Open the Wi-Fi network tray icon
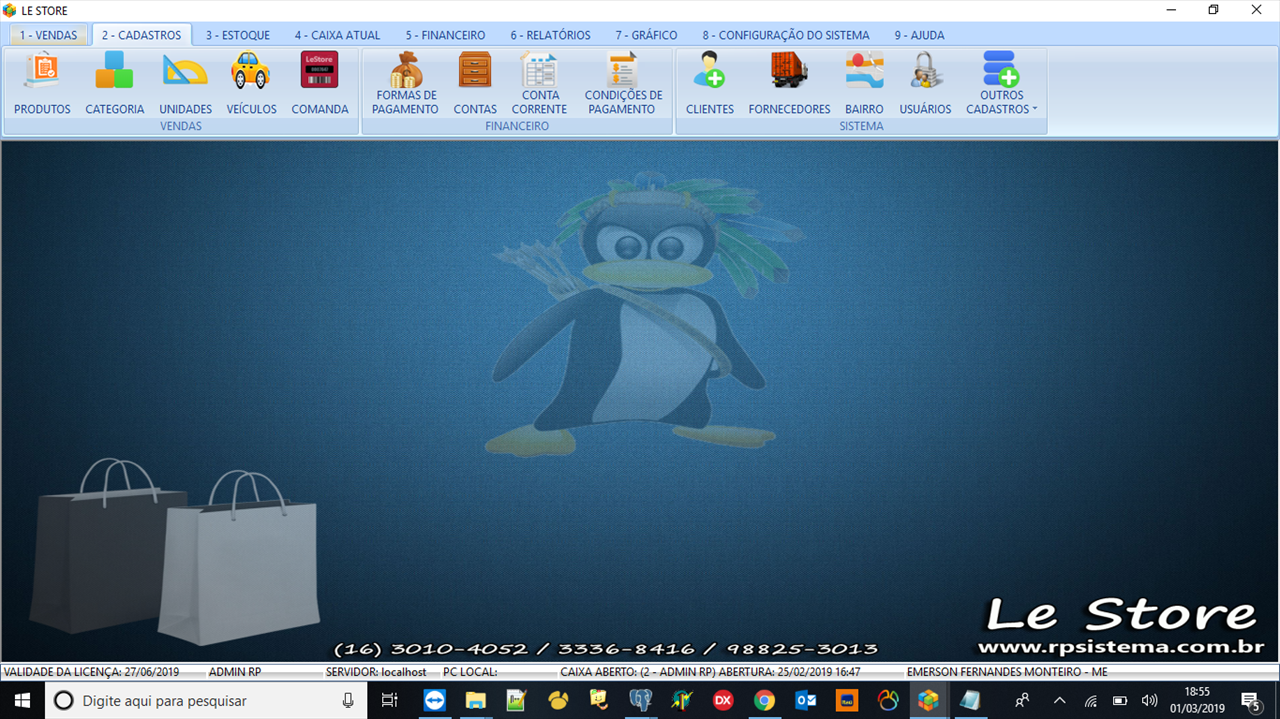Image resolution: width=1280 pixels, height=719 pixels. [x=1091, y=700]
